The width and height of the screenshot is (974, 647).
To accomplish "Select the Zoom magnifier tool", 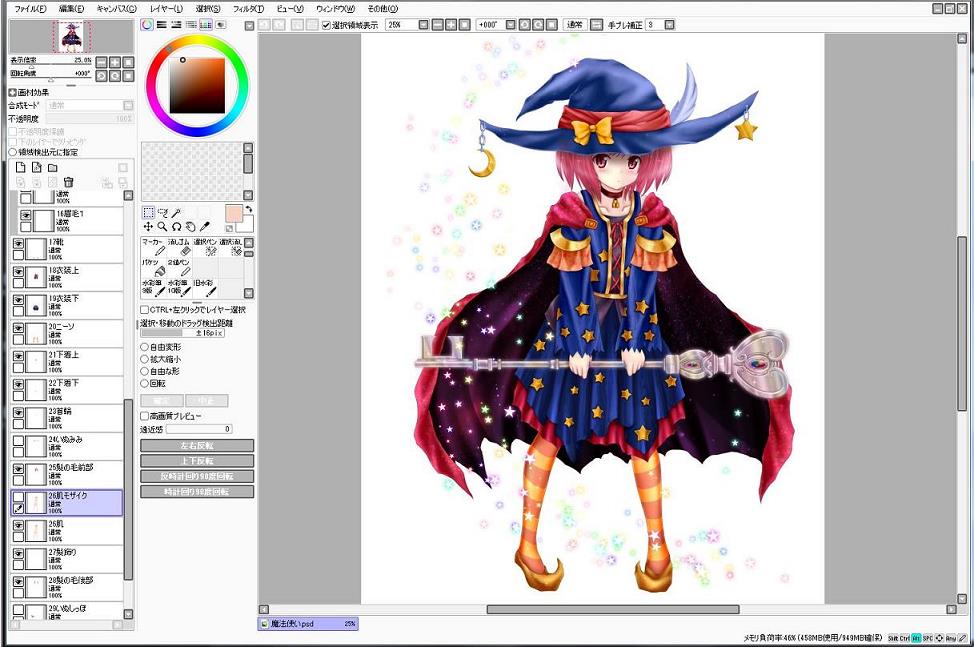I will coord(162,227).
